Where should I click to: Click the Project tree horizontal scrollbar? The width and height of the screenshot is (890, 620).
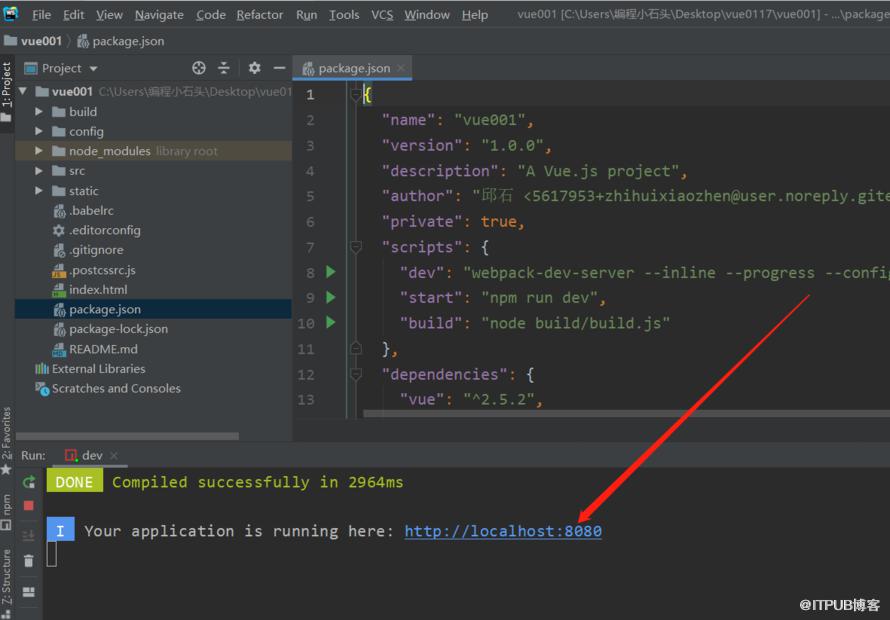(x=127, y=436)
